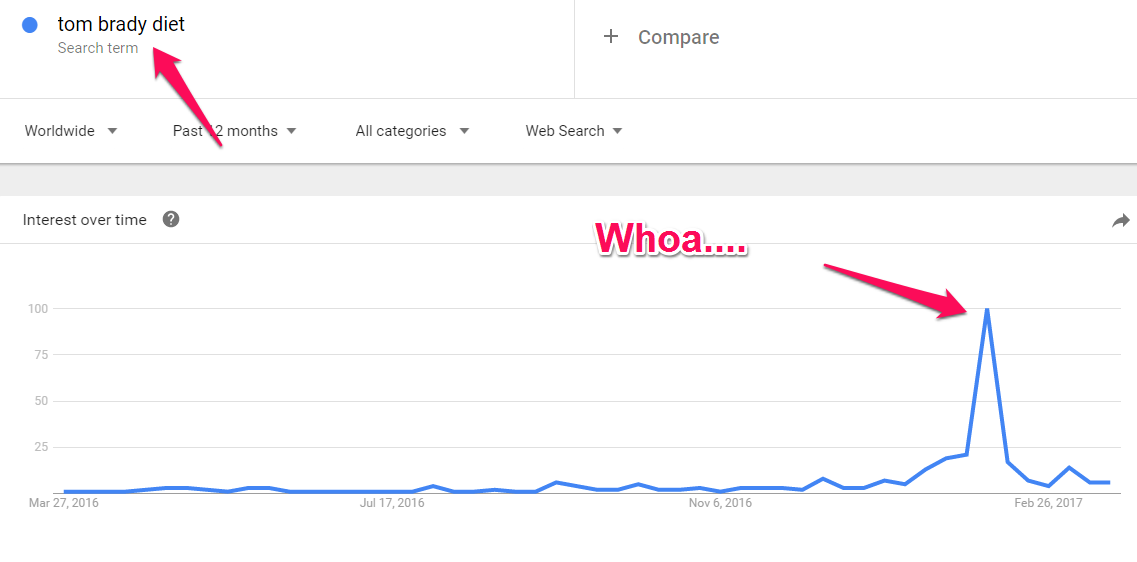Click the blue dot search term indicator
Viewport: 1137px width, 562px height.
coord(30,25)
